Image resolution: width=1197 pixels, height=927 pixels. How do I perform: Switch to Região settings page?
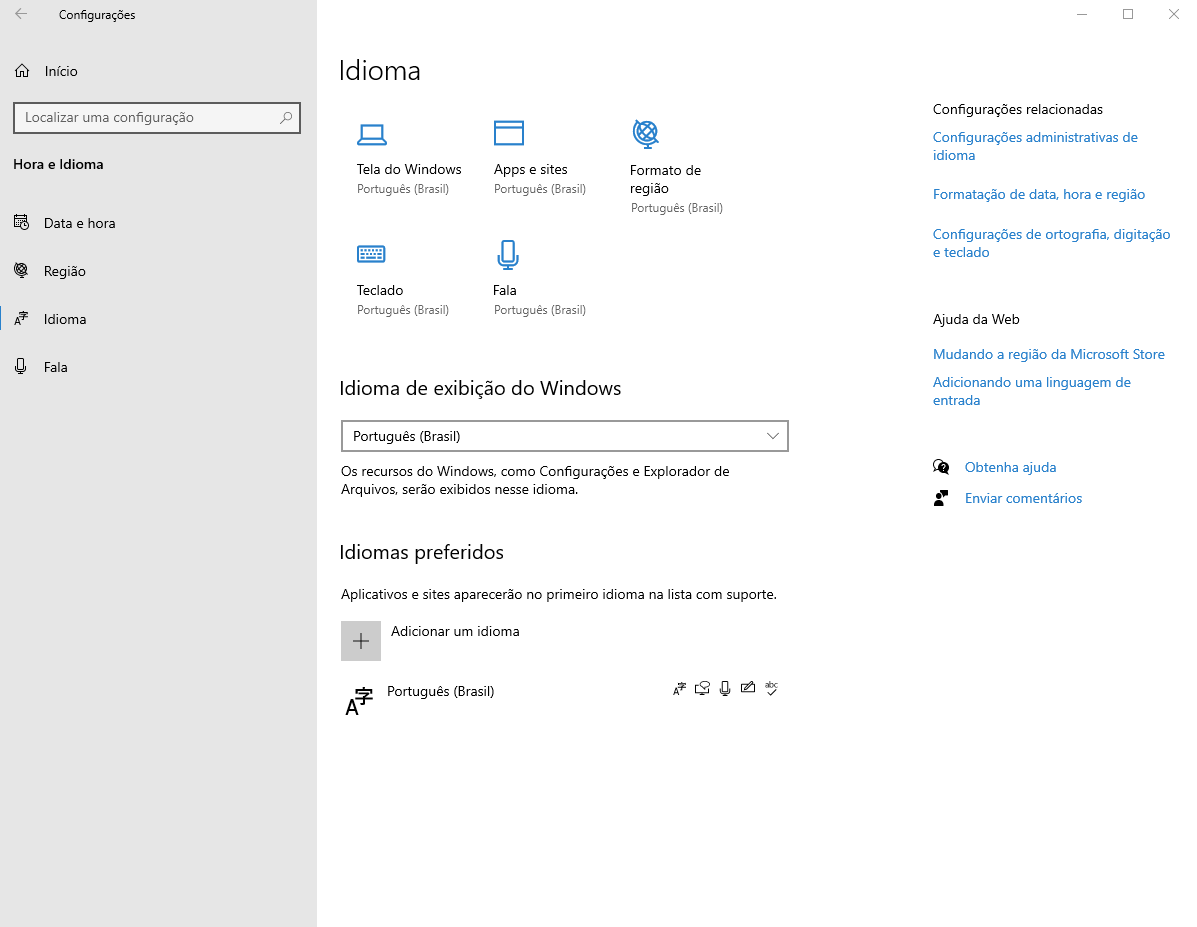tap(64, 271)
